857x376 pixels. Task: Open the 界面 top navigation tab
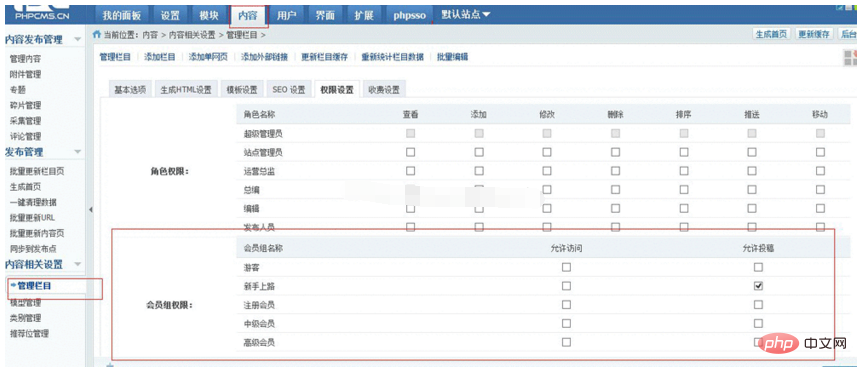pos(325,15)
